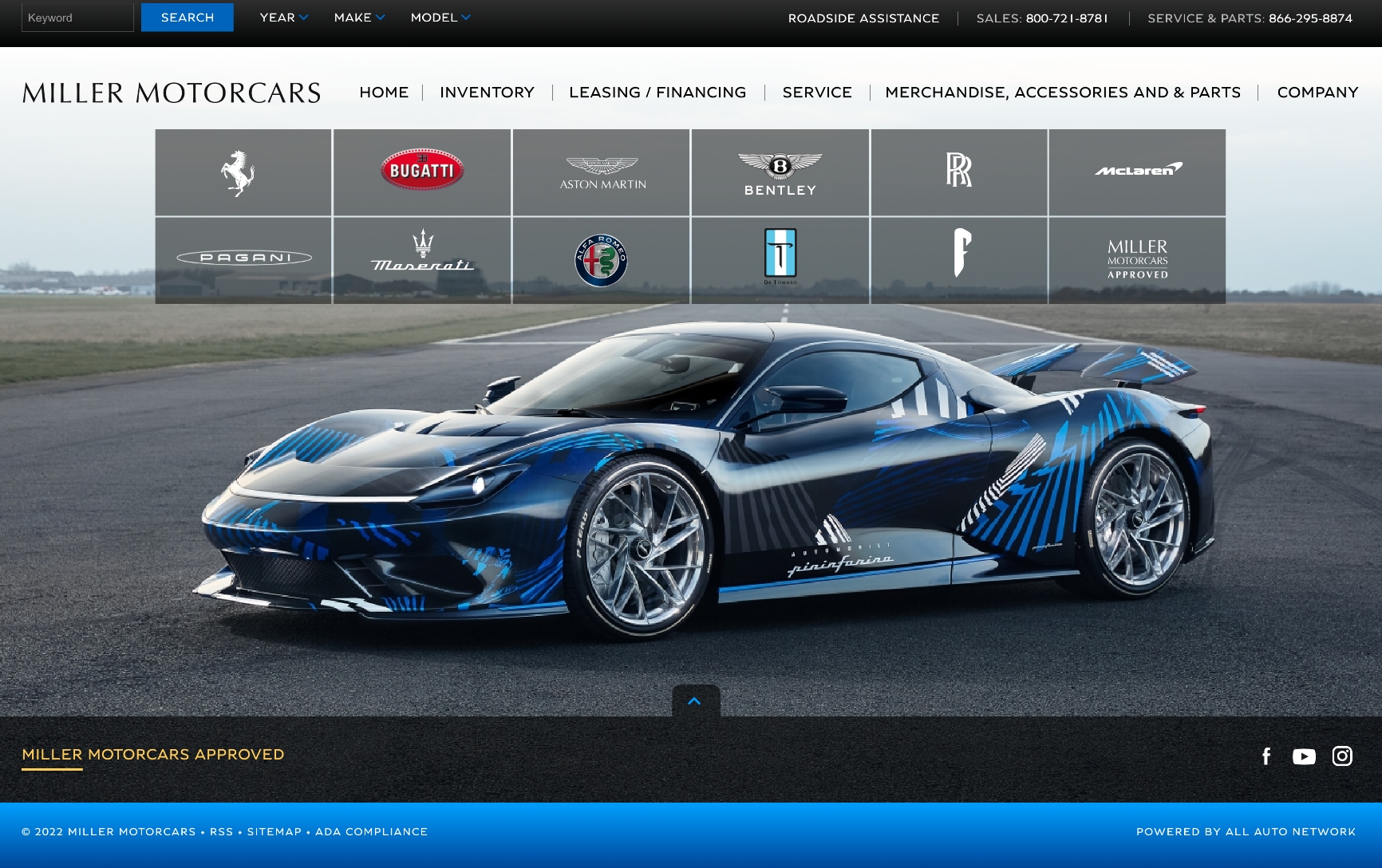The height and width of the screenshot is (868, 1382).
Task: Open the Alfa Romeo badge tile
Action: coord(601,260)
